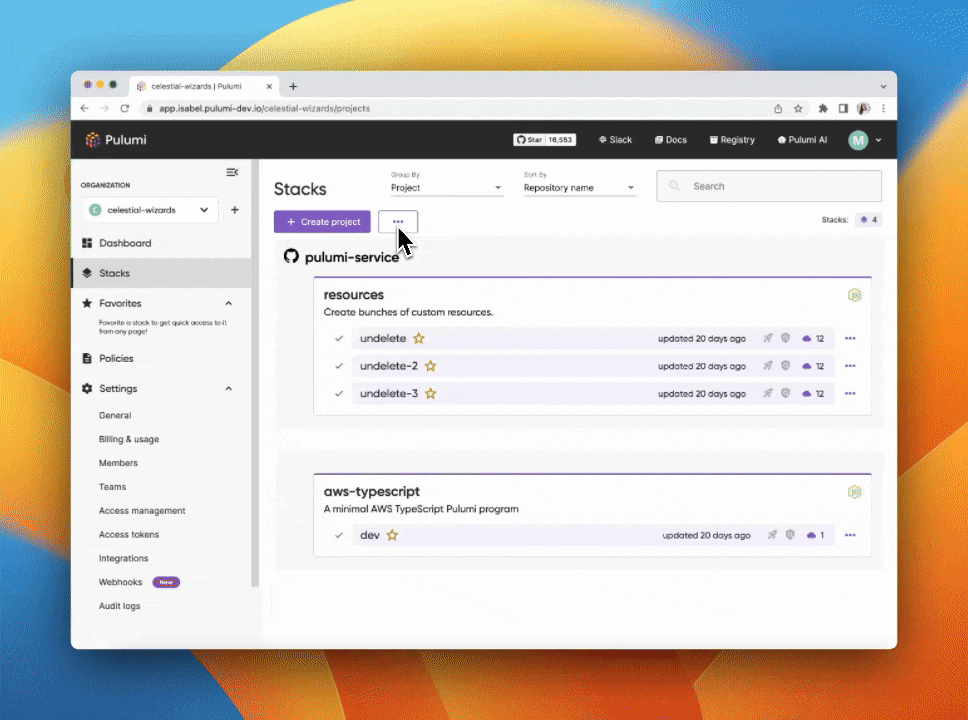968x720 pixels.
Task: Open Audit logs settings
Action: pos(119,606)
